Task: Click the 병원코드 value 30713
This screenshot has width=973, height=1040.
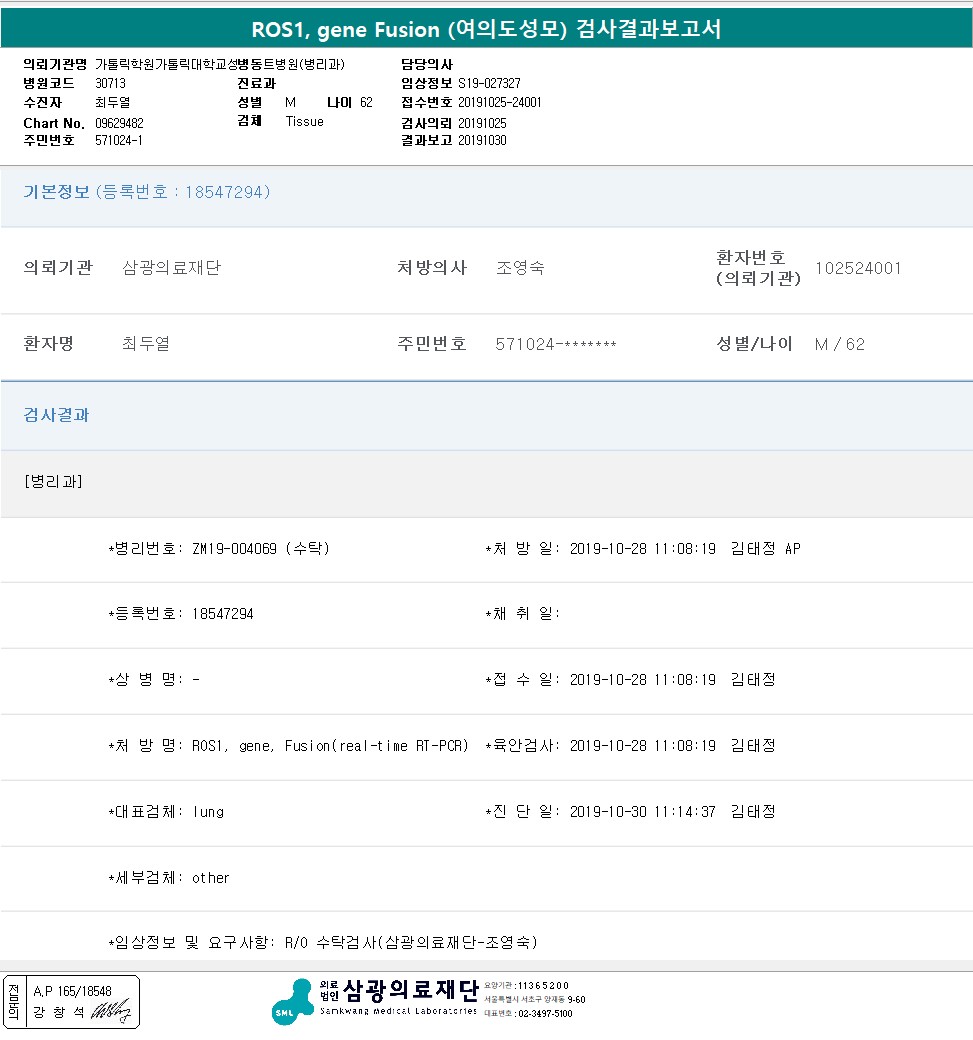Action: coord(110,84)
